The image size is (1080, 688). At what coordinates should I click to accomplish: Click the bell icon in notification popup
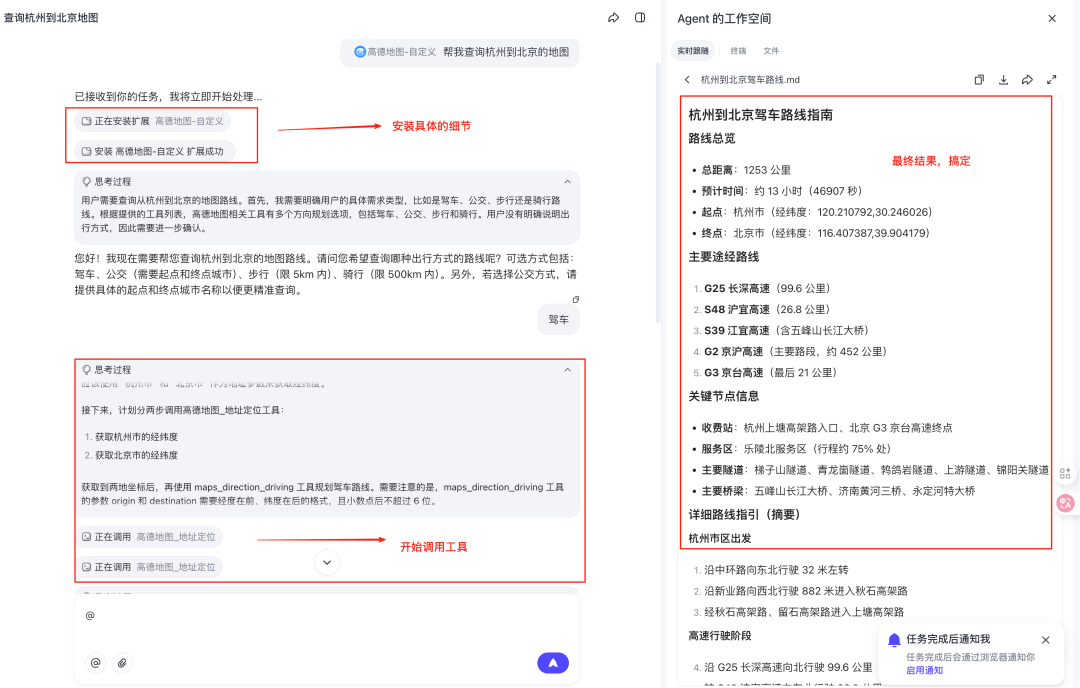pos(894,640)
